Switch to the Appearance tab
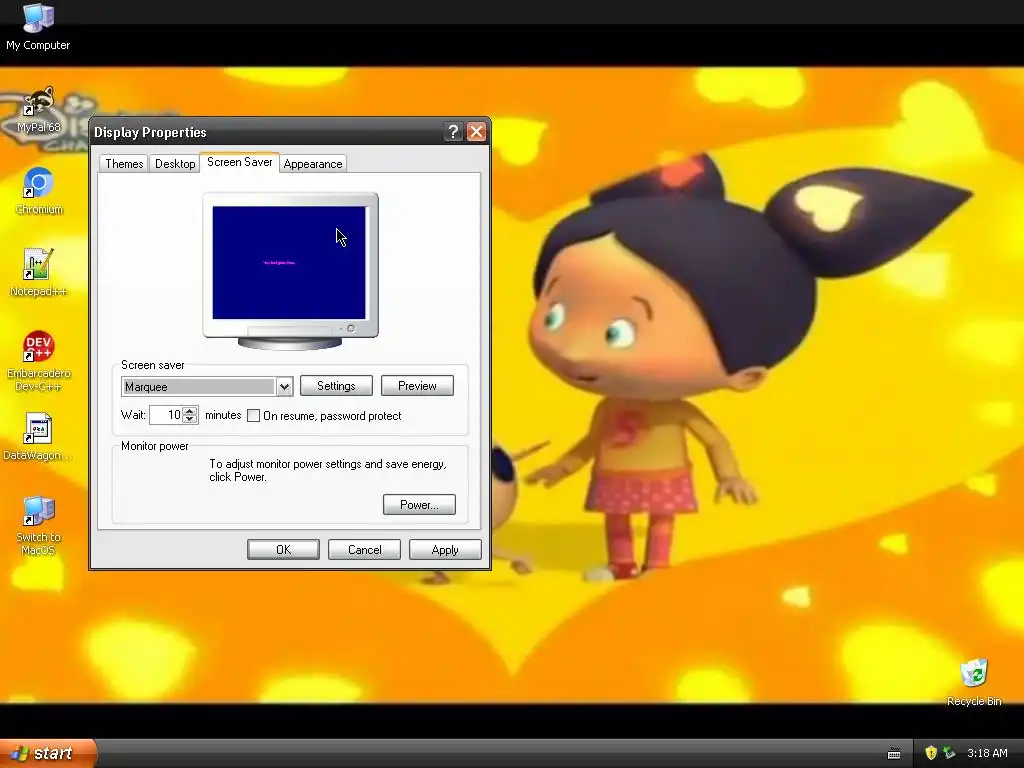This screenshot has height=768, width=1024. pos(313,164)
